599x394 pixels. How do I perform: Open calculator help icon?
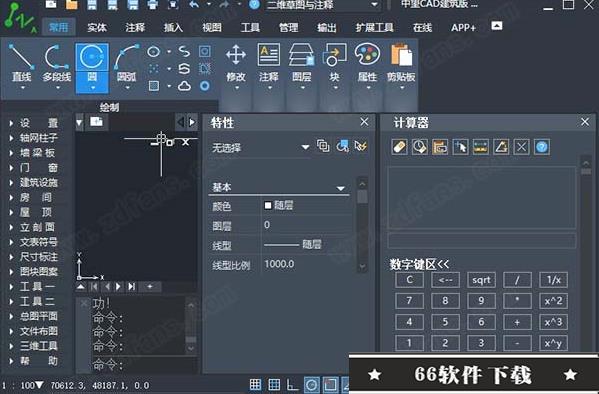point(542,147)
